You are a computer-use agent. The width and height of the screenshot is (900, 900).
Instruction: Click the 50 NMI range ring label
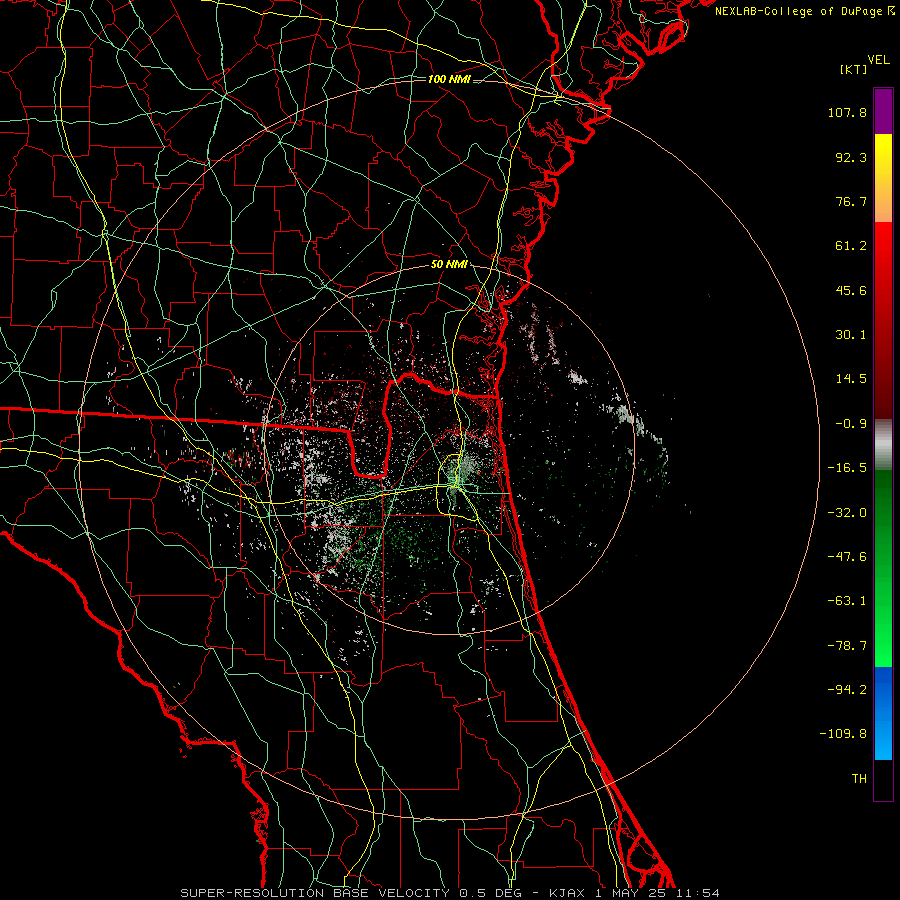(x=449, y=264)
